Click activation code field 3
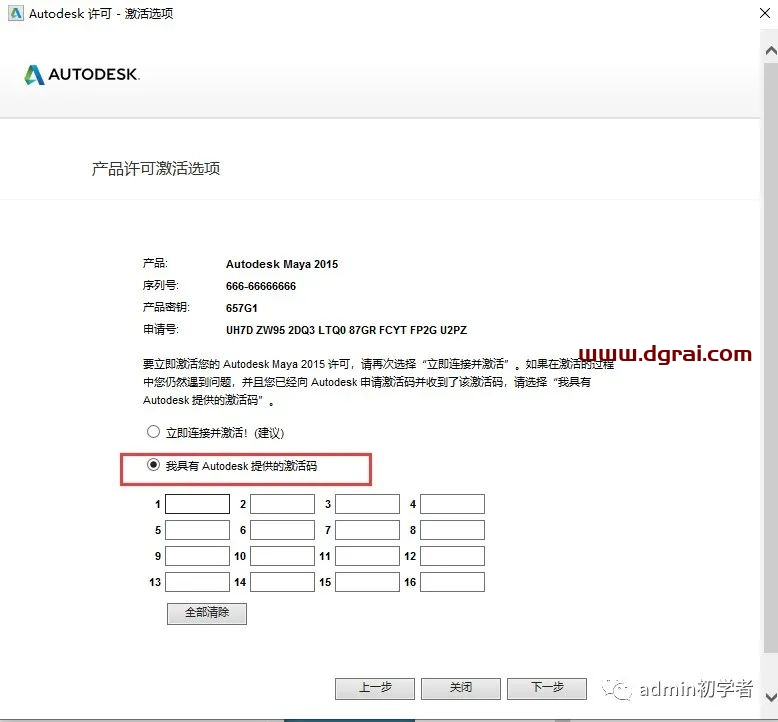Screen dimensions: 778x722 click(367, 504)
